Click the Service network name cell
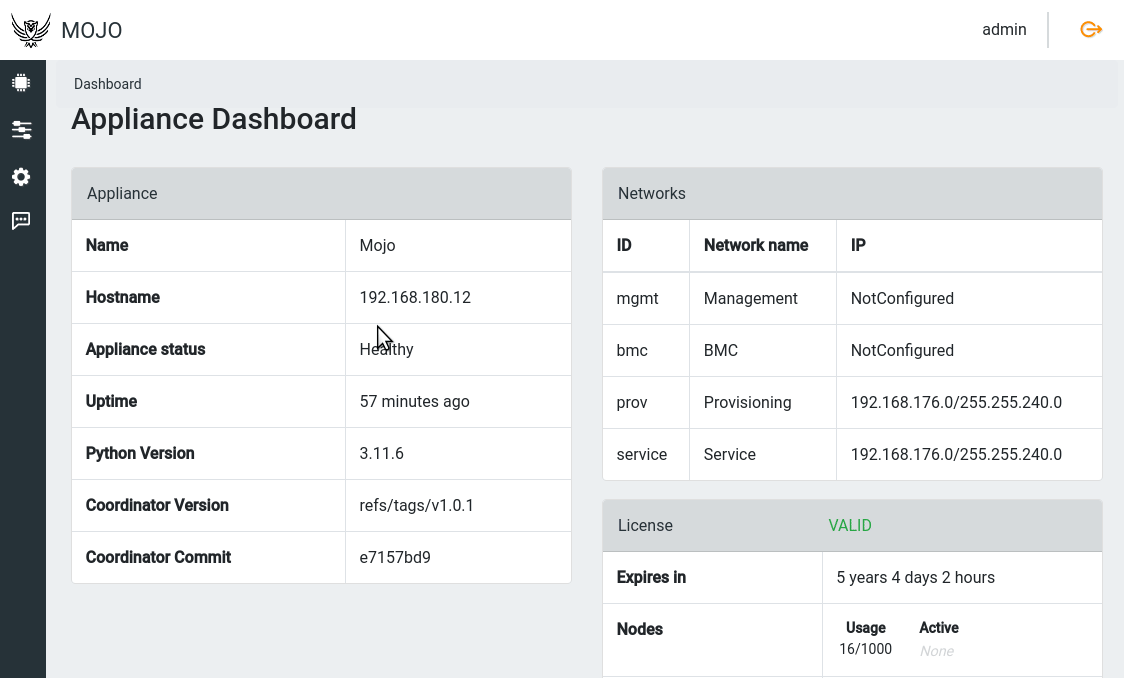This screenshot has width=1124, height=678. 730,455
